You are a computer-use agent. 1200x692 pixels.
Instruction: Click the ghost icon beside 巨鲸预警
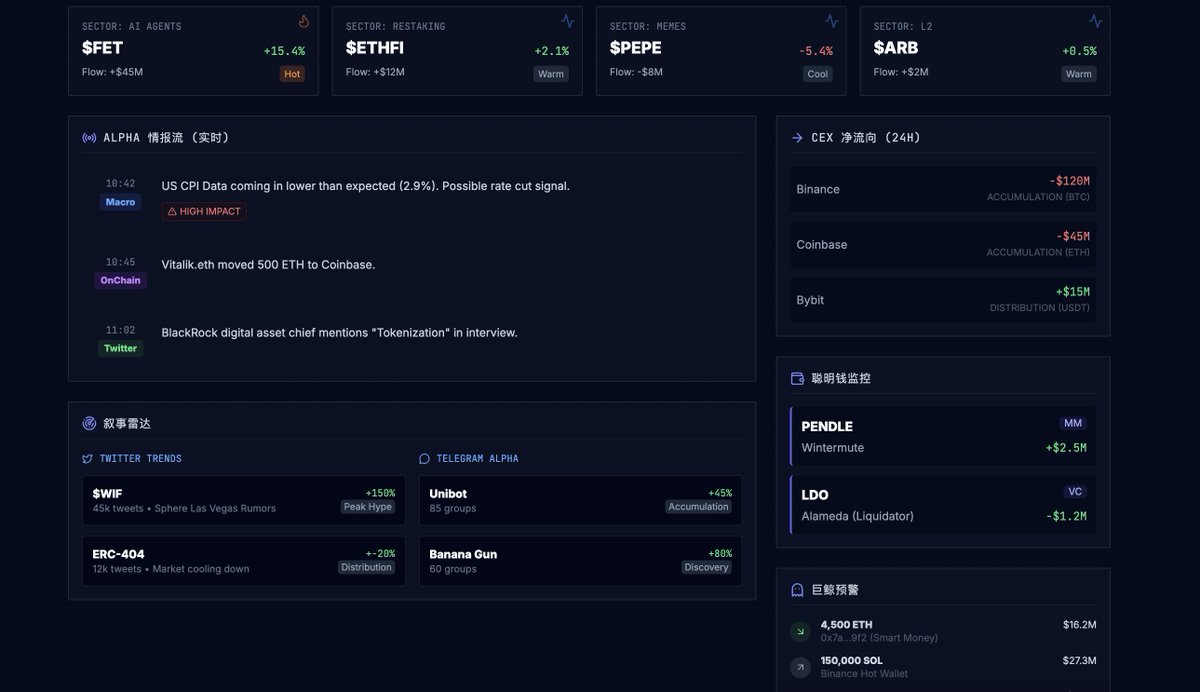pyautogui.click(x=797, y=590)
